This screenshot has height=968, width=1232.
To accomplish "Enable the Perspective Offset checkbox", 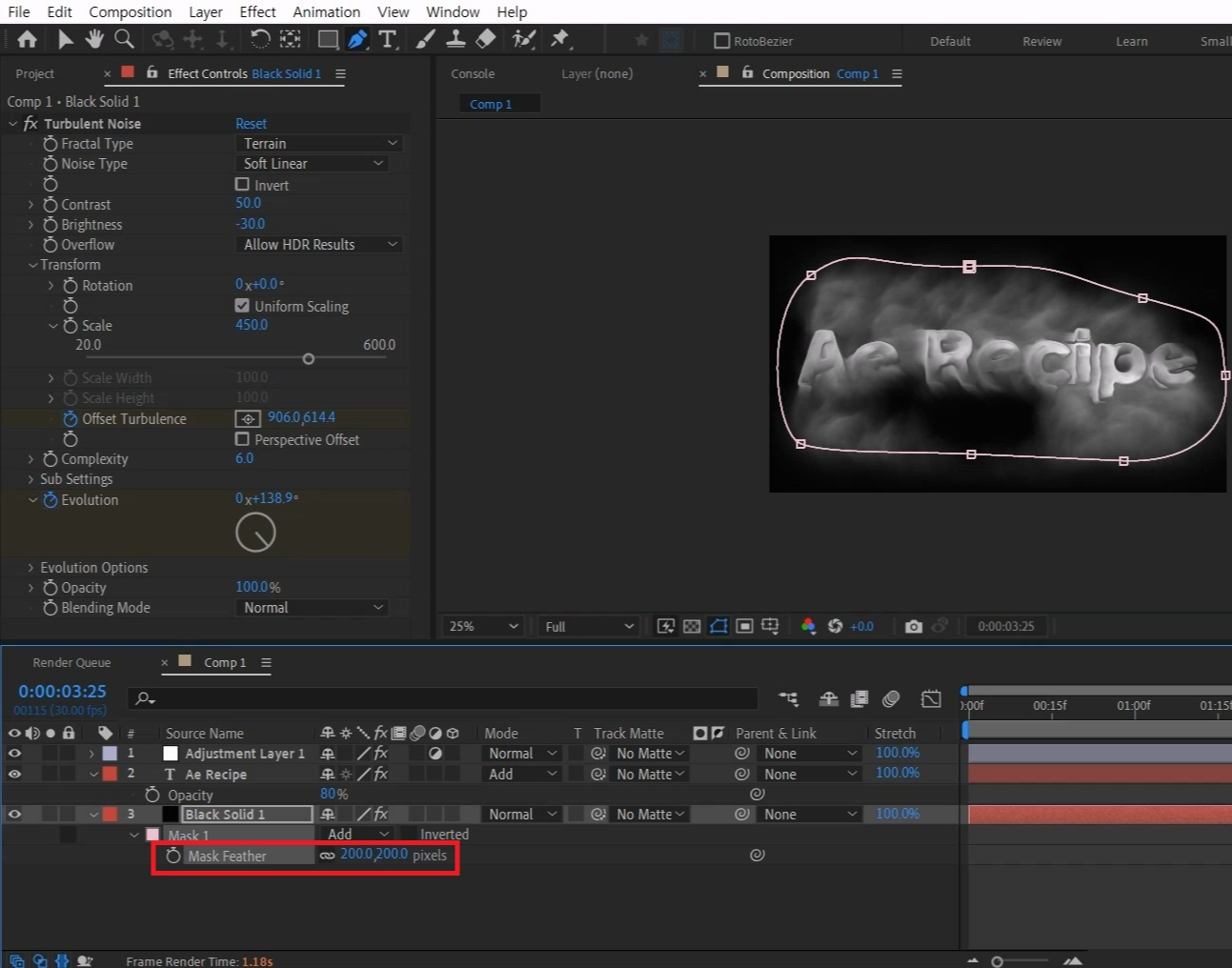I will click(x=242, y=439).
